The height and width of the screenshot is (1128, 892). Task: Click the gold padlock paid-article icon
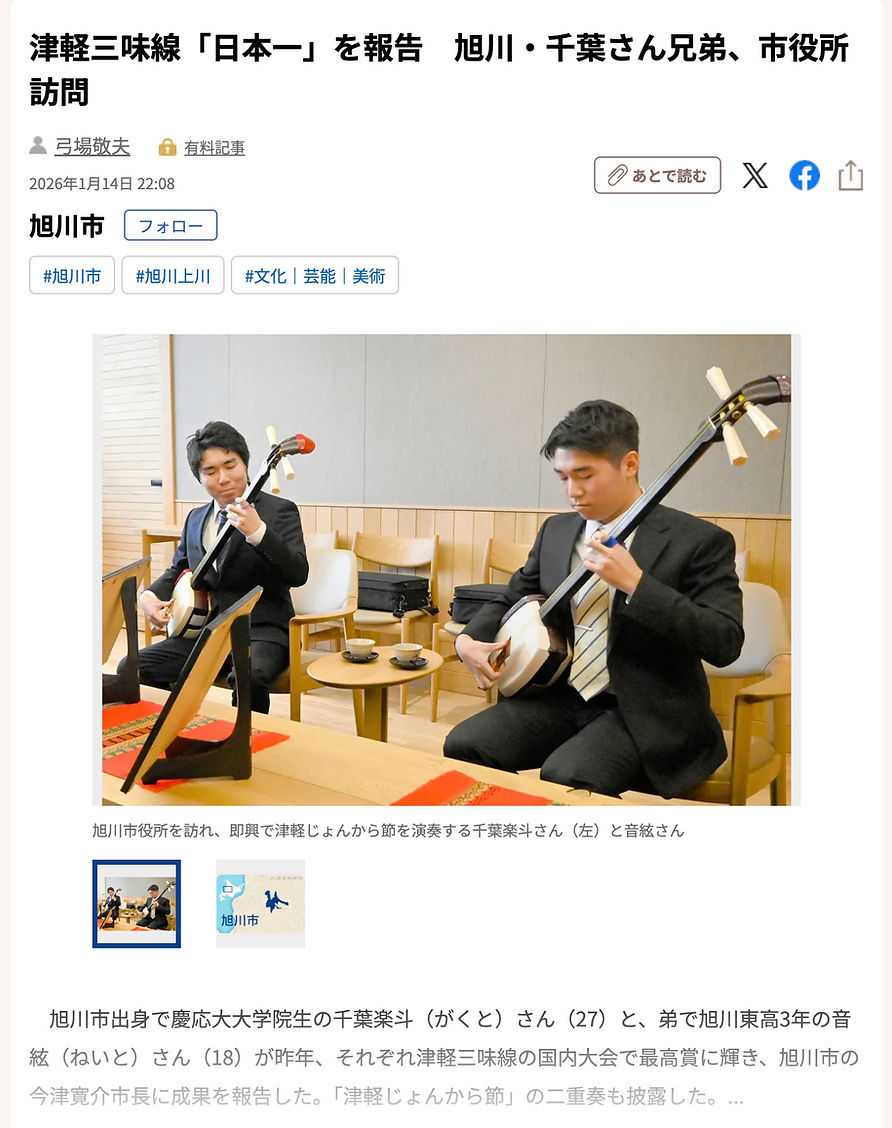167,147
